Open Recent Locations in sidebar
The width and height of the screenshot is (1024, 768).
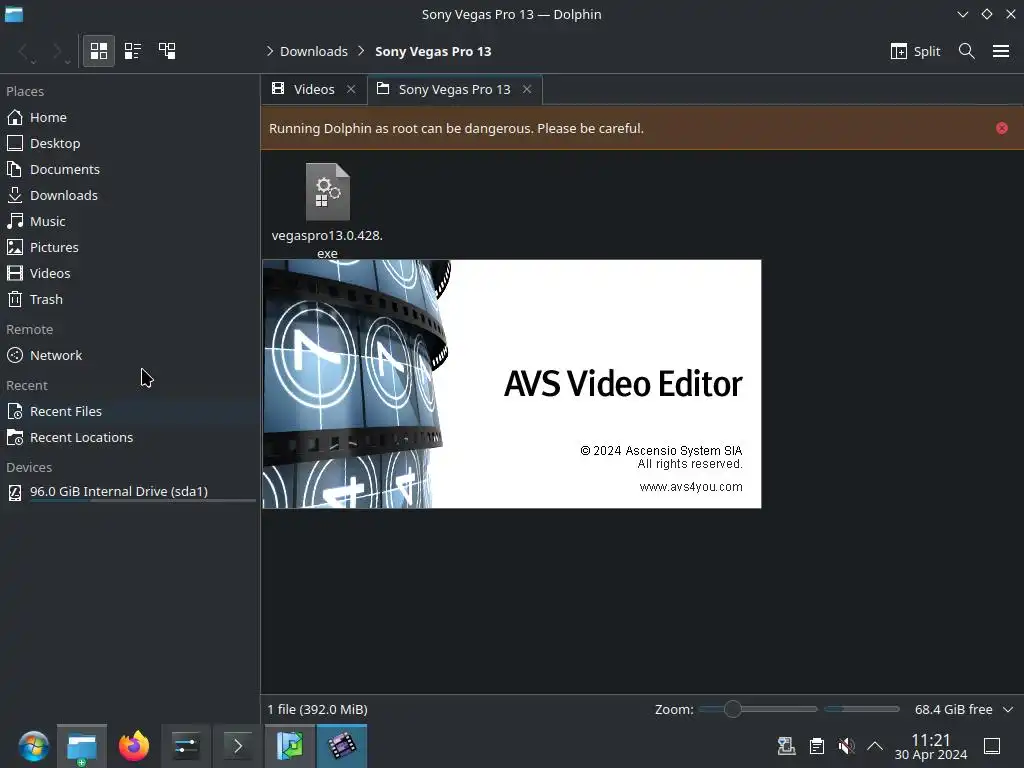click(x=130, y=438)
